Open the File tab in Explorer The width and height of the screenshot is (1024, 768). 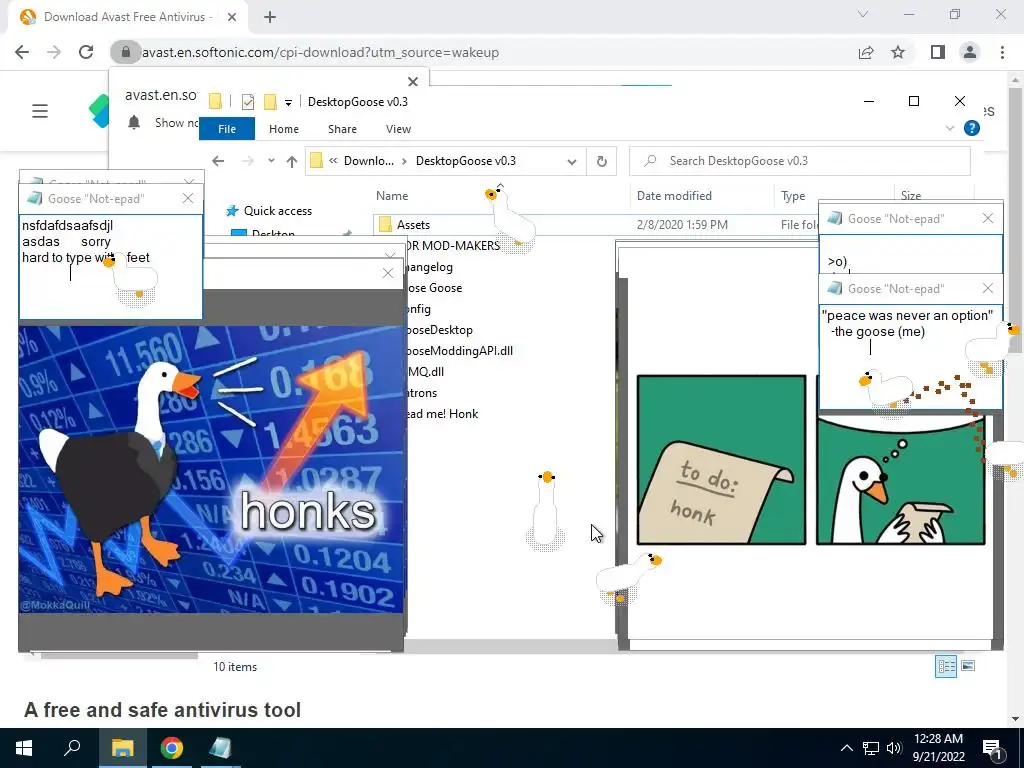(227, 129)
